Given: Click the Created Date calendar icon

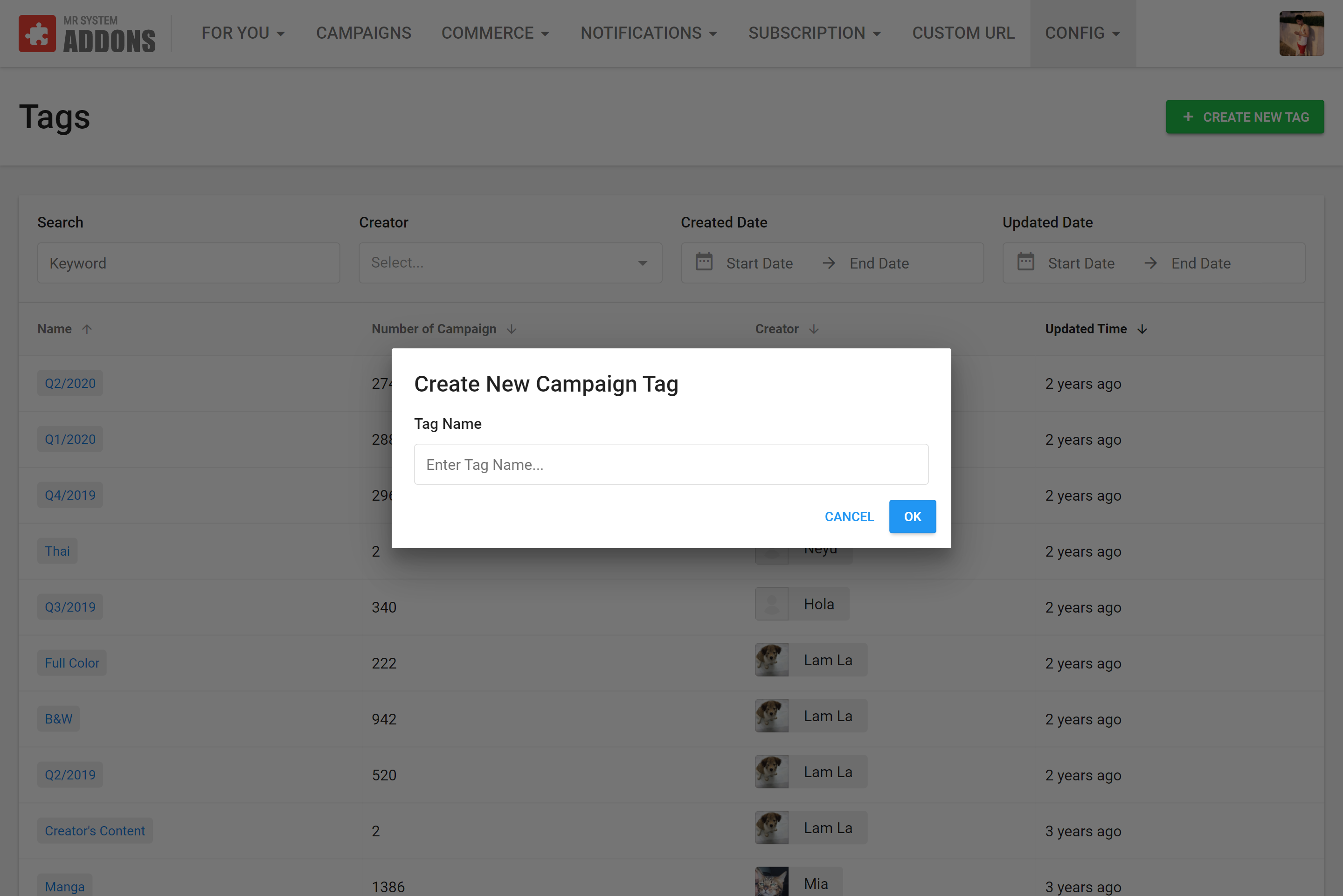Looking at the screenshot, I should point(704,262).
